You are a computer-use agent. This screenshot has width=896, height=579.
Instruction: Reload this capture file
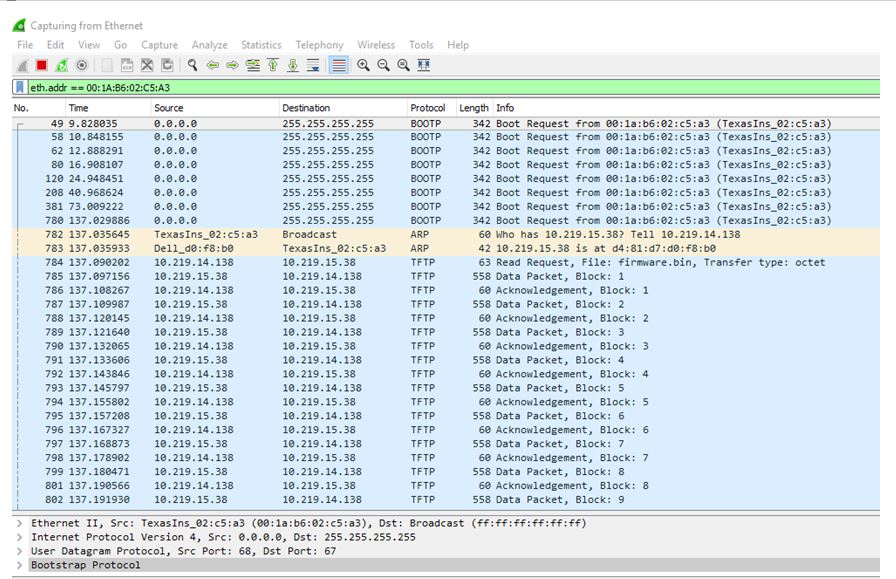[167, 65]
